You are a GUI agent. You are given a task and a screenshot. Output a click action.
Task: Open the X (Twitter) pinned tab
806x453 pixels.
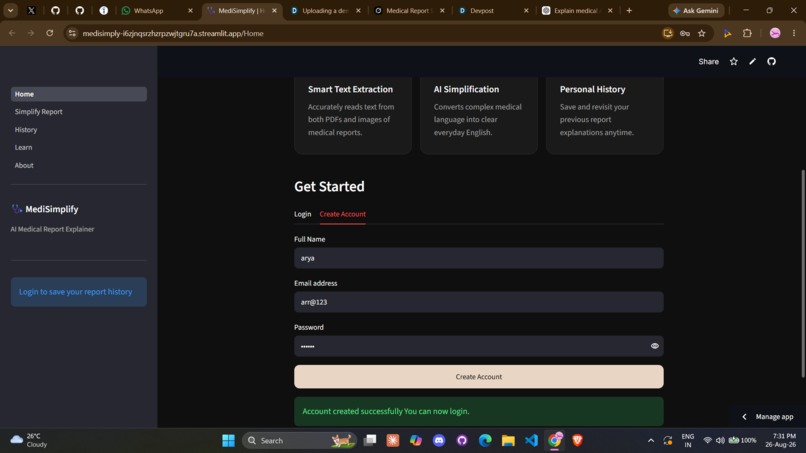click(x=31, y=10)
